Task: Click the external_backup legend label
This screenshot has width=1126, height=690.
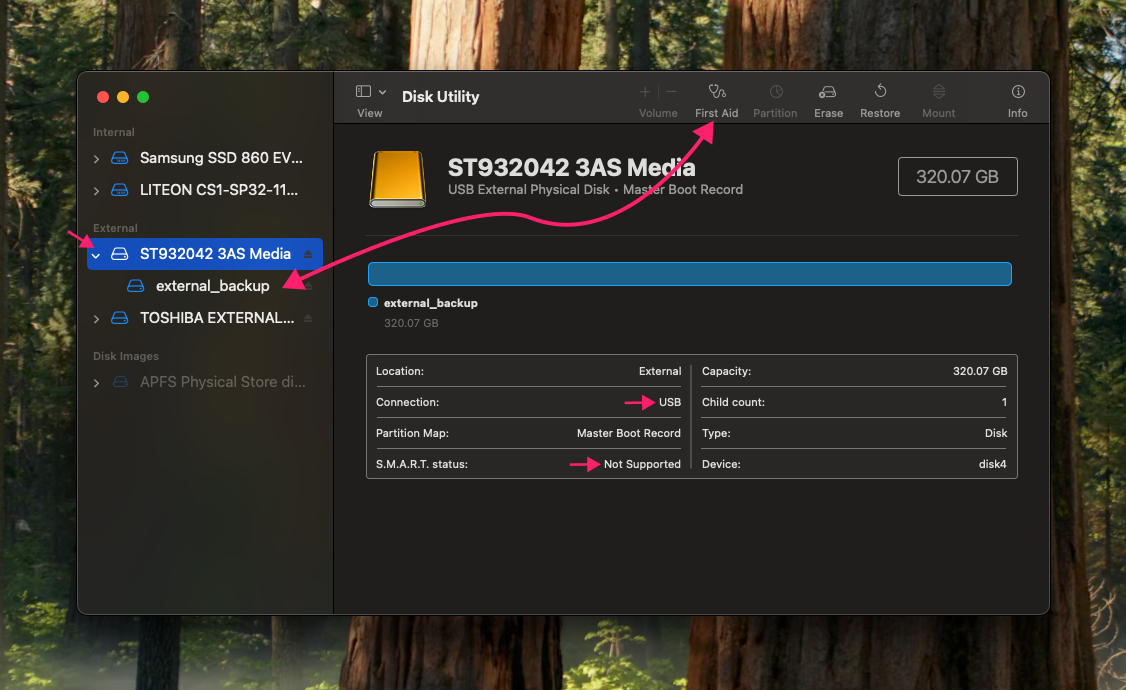Action: (x=431, y=303)
